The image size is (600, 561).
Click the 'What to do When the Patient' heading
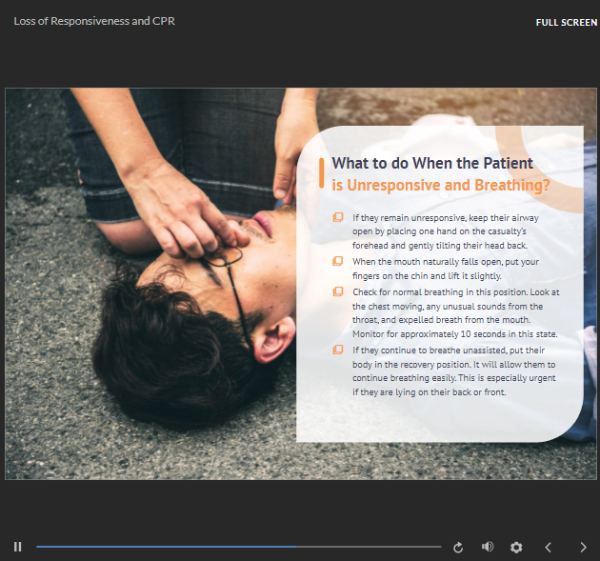click(432, 163)
